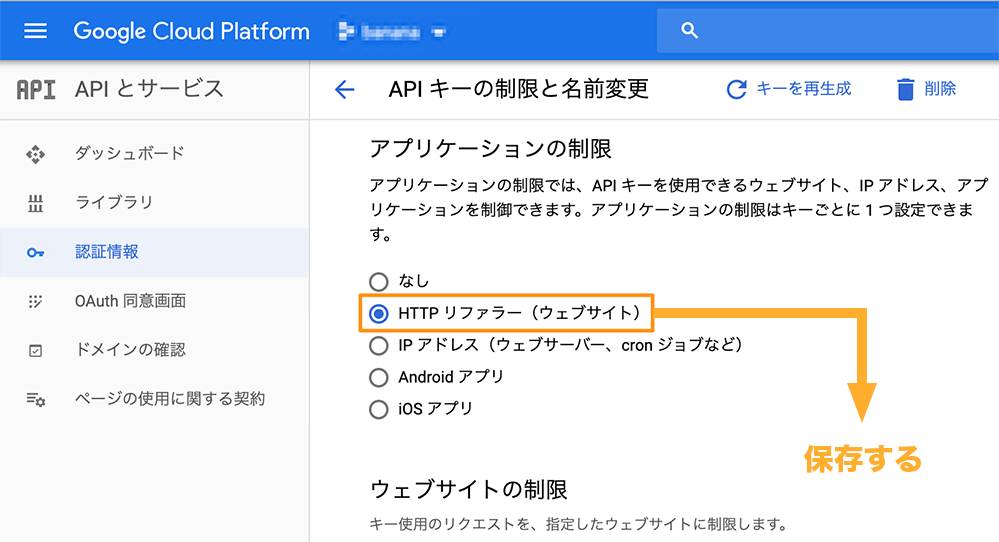Select the iOS アプリ radio option
999x542 pixels.
[378, 409]
